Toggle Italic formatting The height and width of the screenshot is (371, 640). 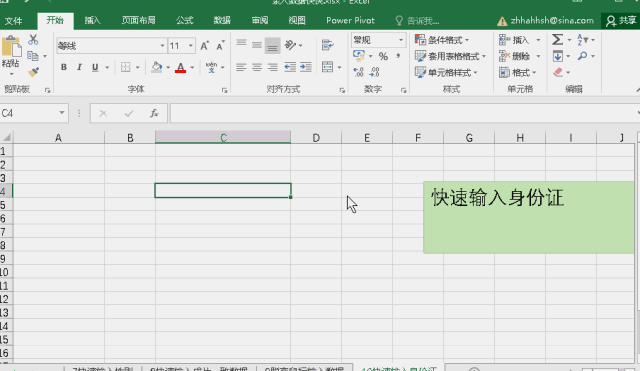pyautogui.click(x=79, y=67)
